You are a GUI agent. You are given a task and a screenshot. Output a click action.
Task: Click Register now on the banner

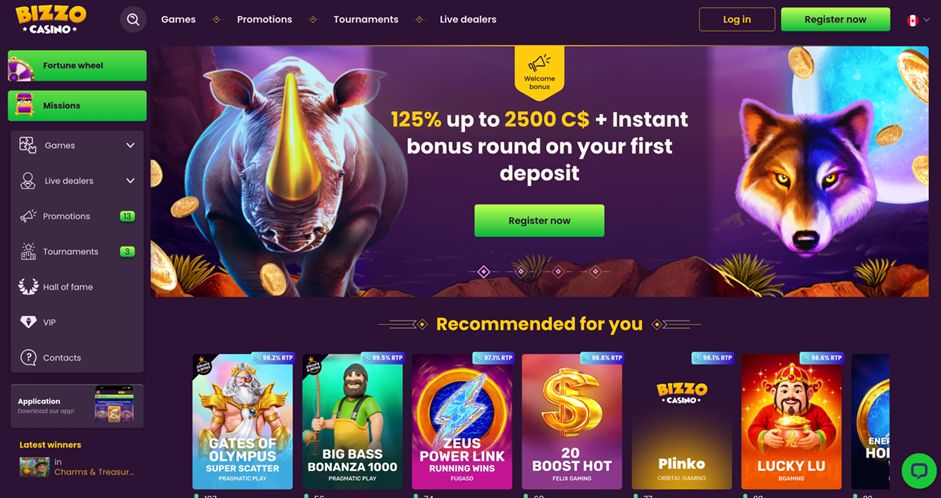pos(539,220)
